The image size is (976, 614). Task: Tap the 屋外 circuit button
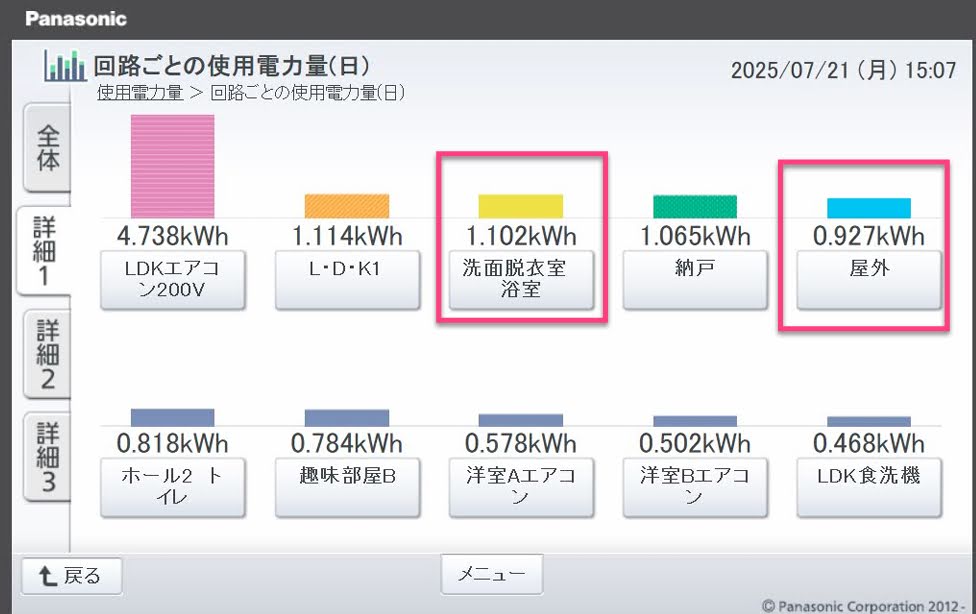(x=868, y=280)
